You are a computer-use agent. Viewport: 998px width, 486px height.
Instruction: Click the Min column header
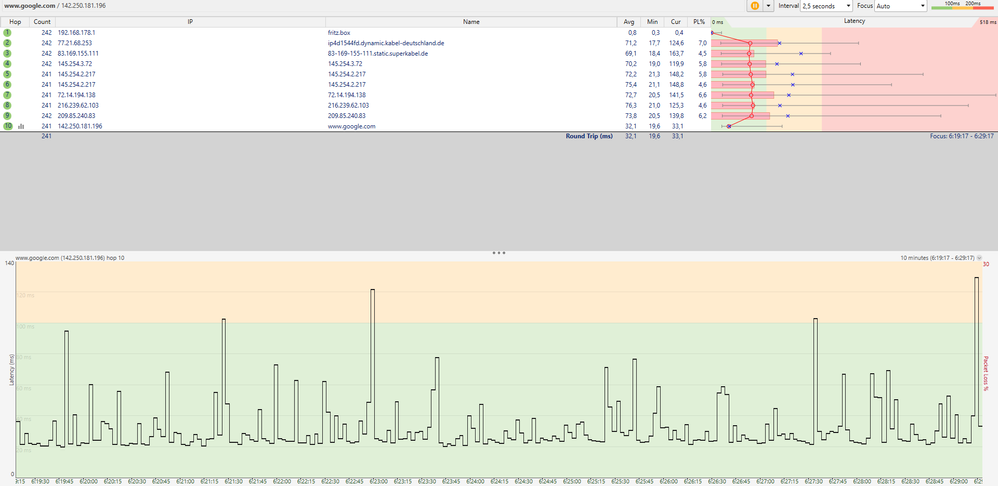[x=651, y=22]
